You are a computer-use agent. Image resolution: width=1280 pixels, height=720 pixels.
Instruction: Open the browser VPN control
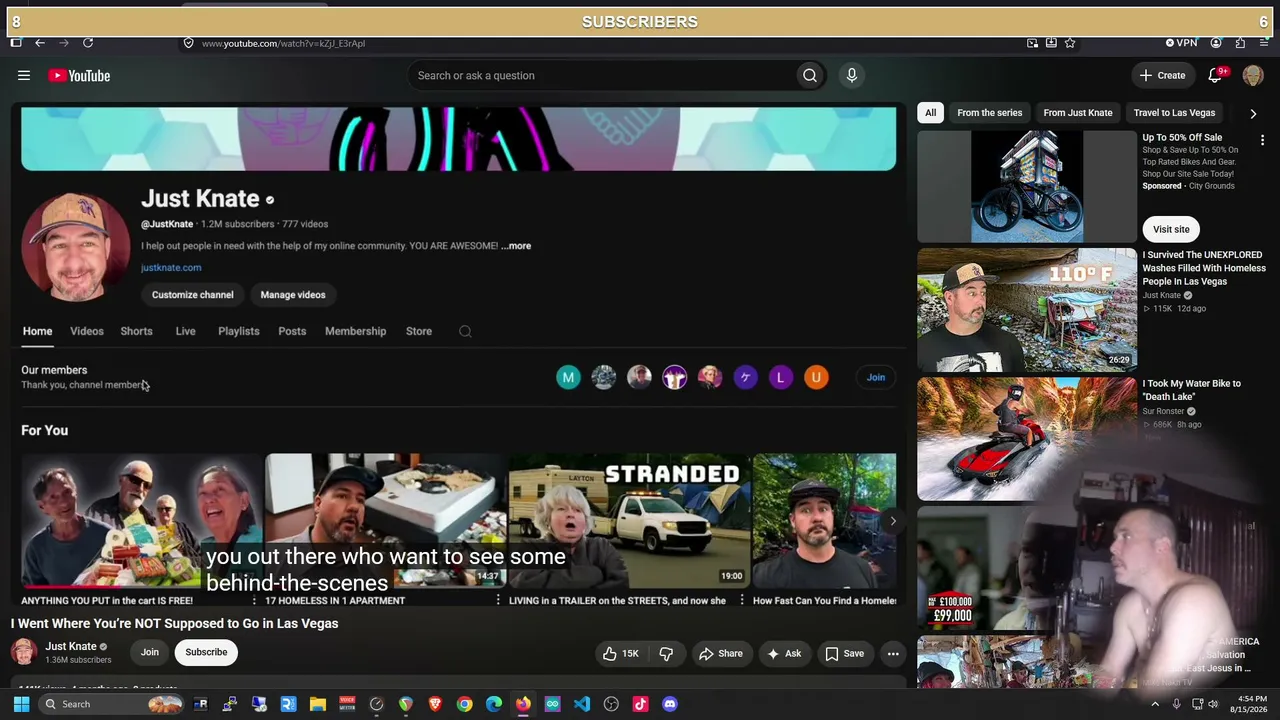click(x=1181, y=43)
